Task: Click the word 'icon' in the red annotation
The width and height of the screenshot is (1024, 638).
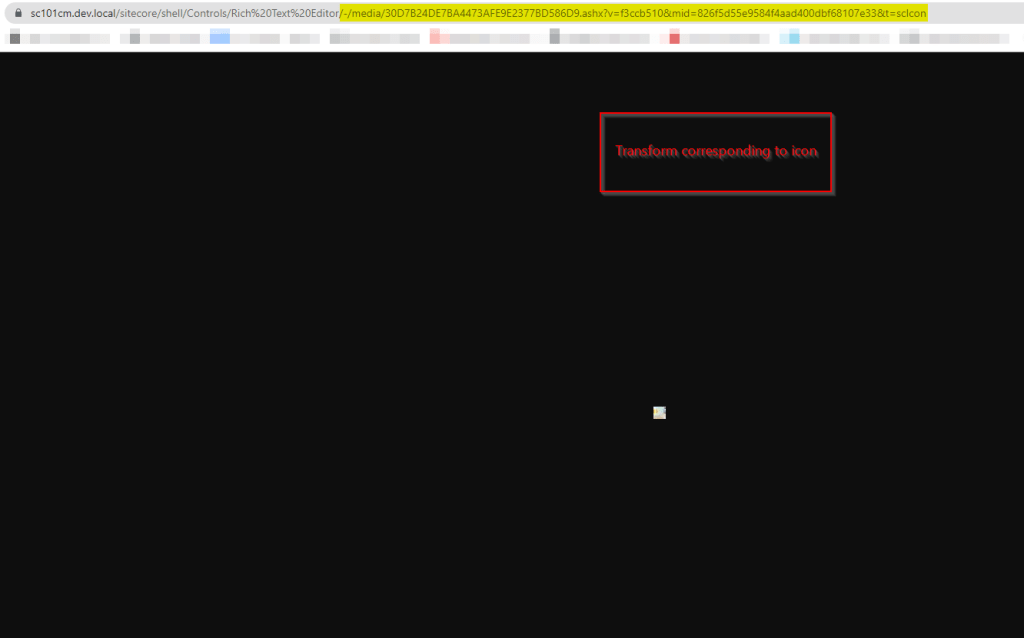Action: tap(804, 152)
